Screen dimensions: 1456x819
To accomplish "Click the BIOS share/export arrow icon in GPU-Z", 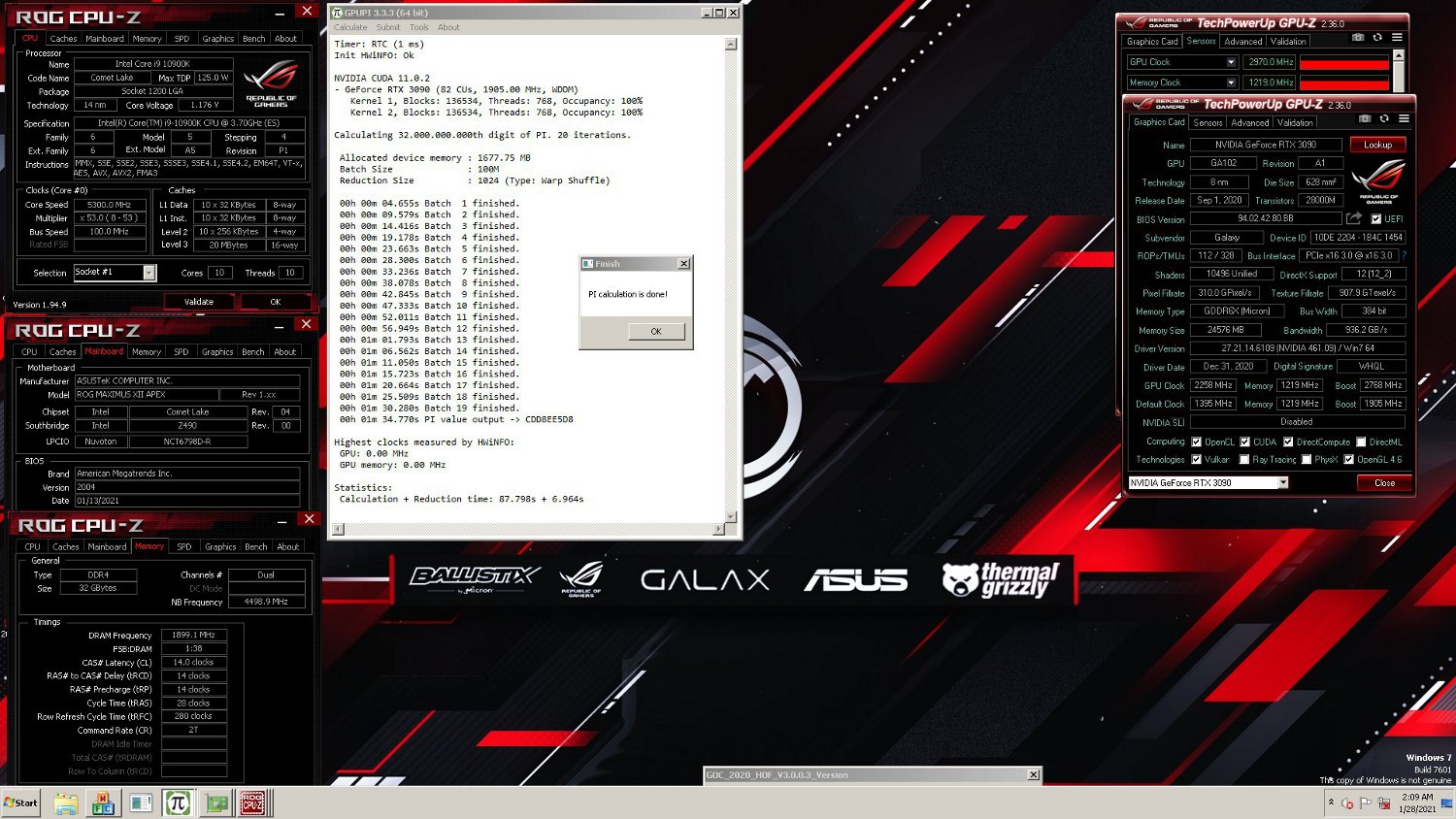I will tap(1354, 218).
